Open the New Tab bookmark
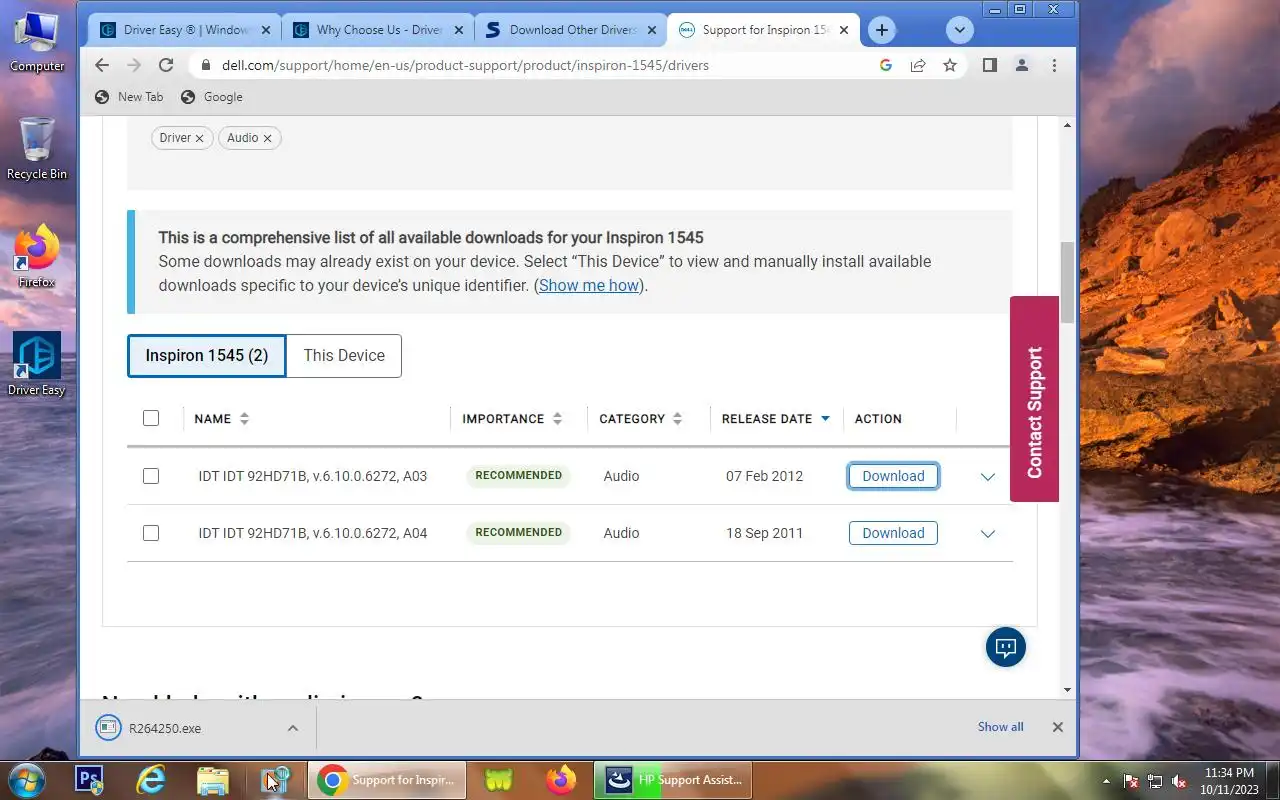 click(129, 97)
